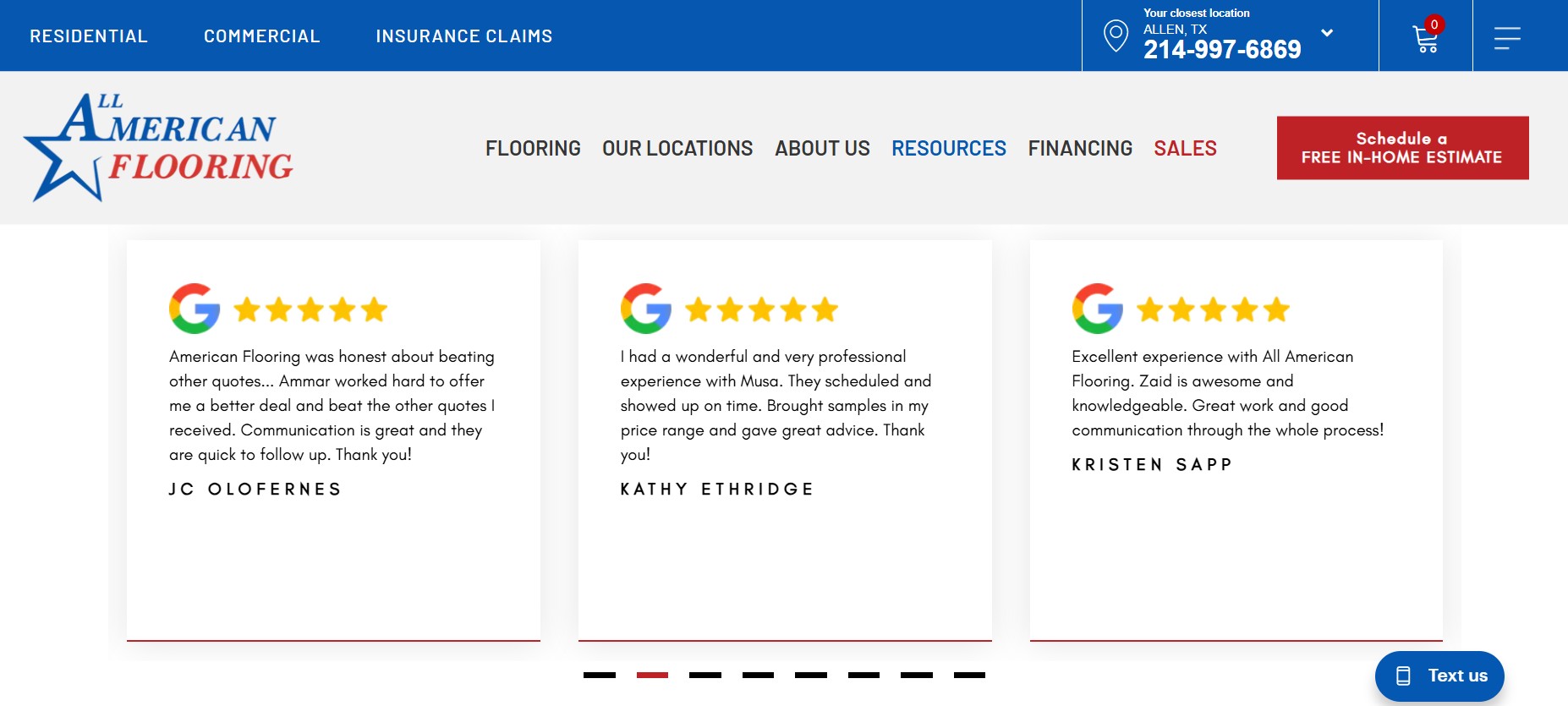Screen dimensions: 1568x706
Task: Click the All American Flooring logo
Action: (158, 147)
